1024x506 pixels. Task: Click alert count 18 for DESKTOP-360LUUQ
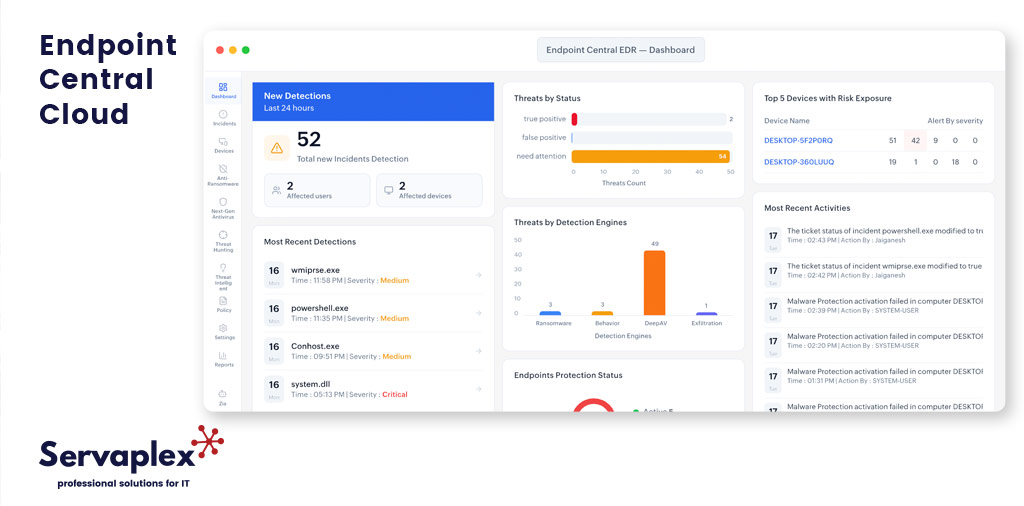pyautogui.click(x=955, y=162)
